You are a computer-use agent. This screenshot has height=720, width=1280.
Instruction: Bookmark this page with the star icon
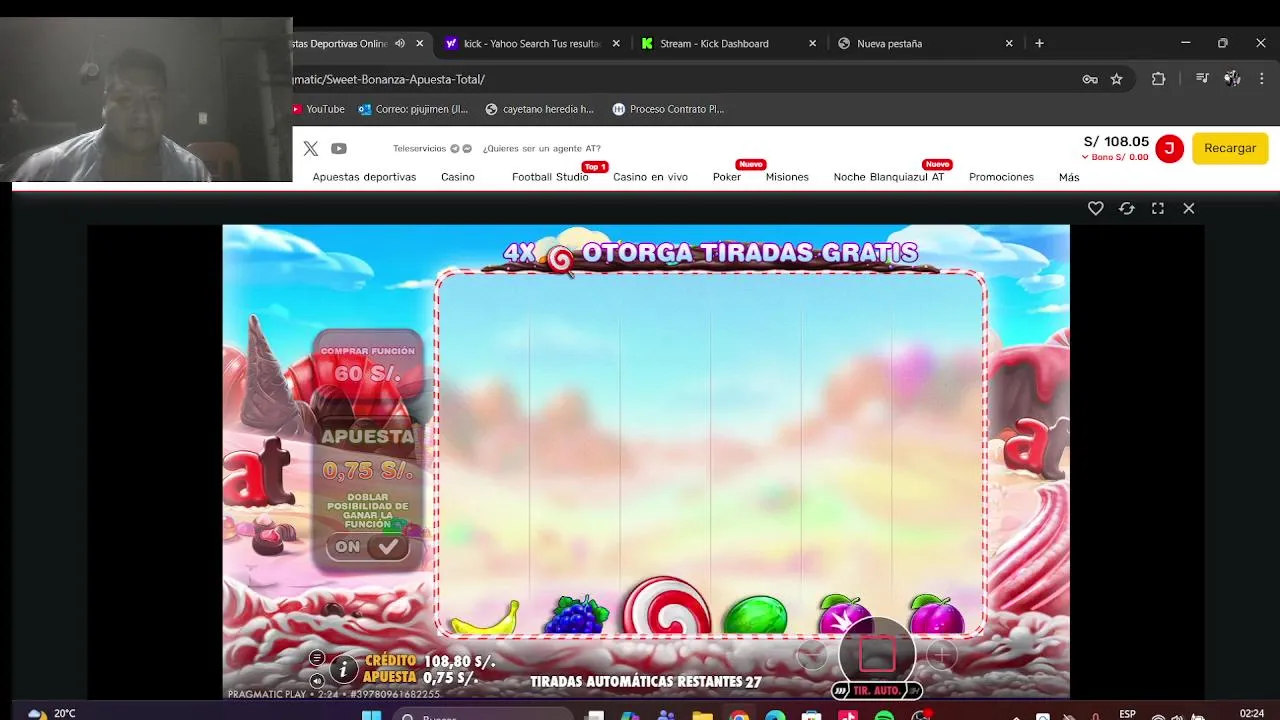[x=1117, y=79]
